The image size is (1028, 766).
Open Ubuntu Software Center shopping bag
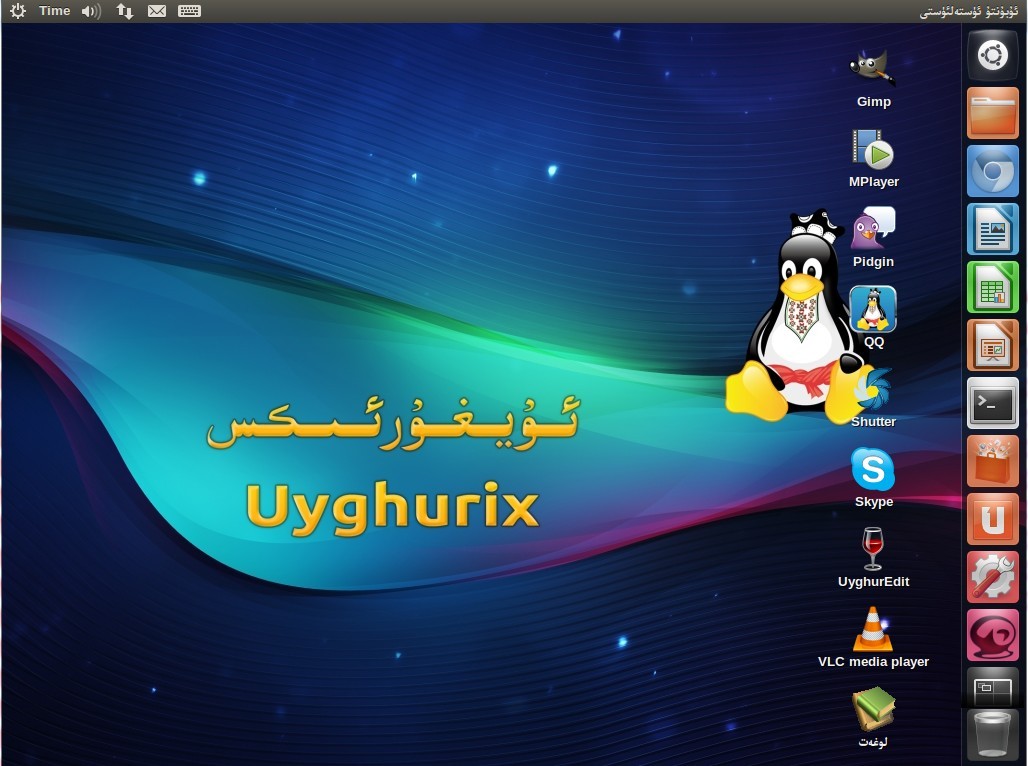[993, 460]
